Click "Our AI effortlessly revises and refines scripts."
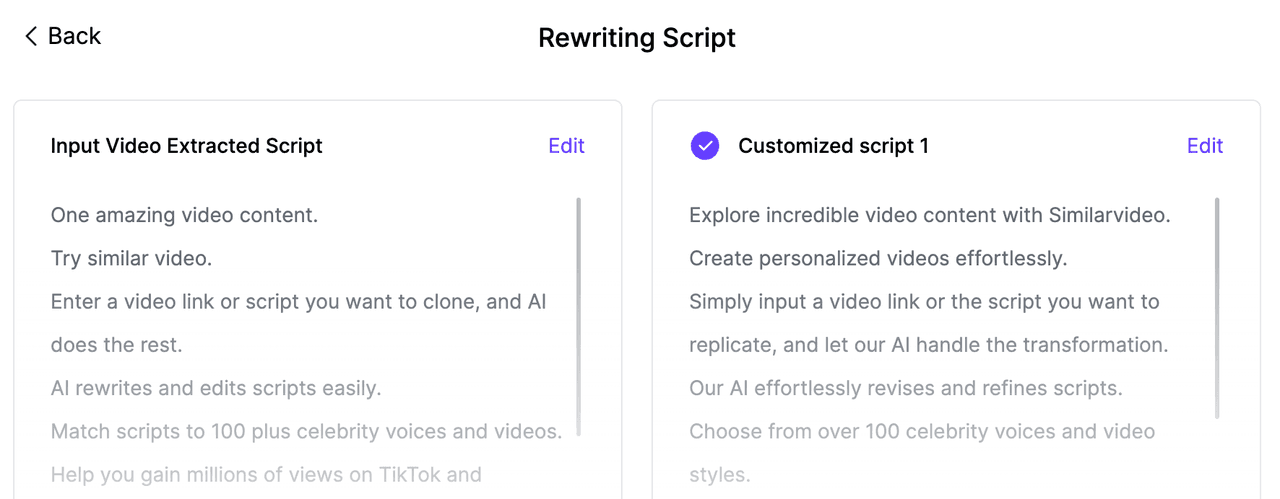The width and height of the screenshot is (1280, 499). coord(906,388)
